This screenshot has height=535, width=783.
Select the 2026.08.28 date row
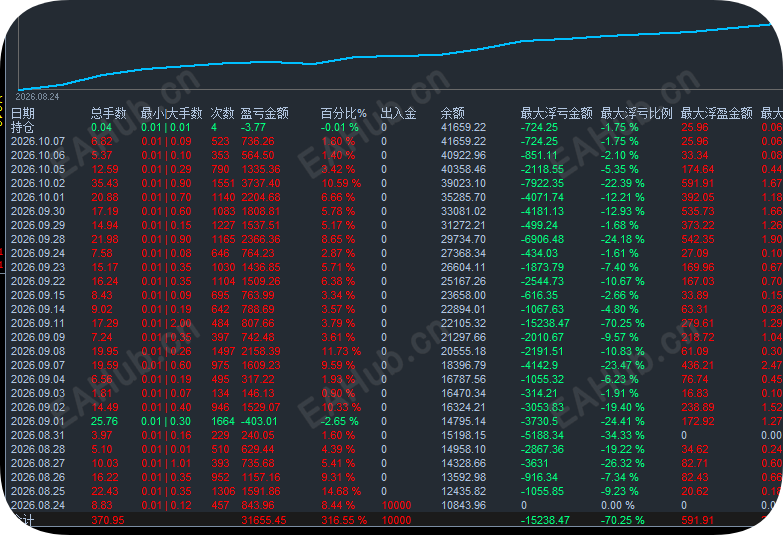click(38, 449)
